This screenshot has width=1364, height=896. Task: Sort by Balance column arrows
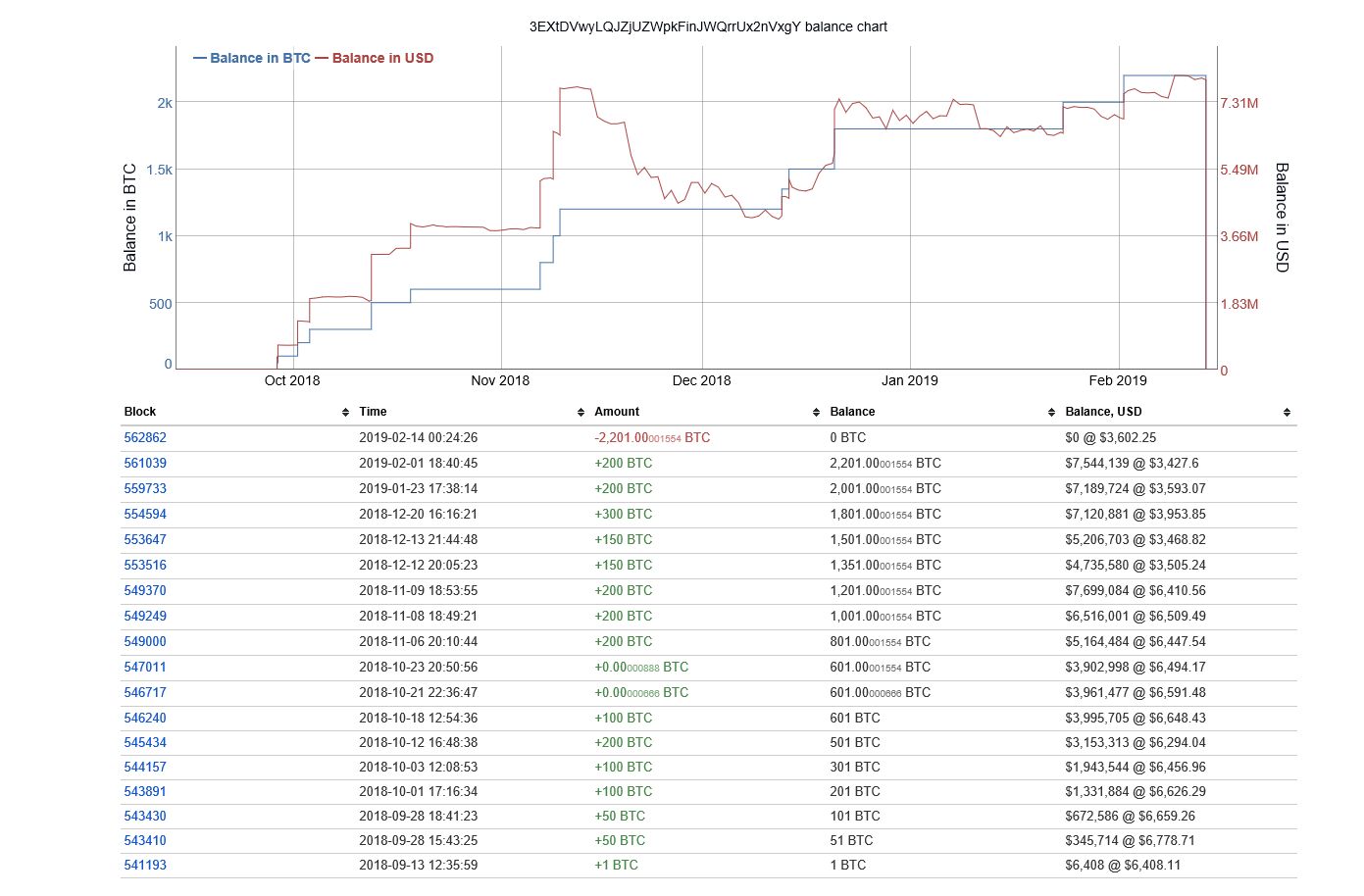[1051, 413]
